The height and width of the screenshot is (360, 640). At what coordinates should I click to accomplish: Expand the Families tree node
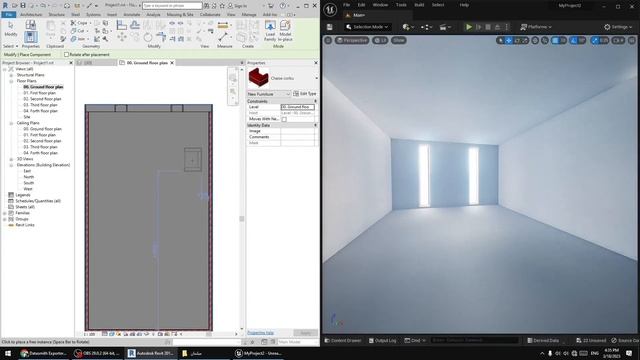(x=5, y=213)
